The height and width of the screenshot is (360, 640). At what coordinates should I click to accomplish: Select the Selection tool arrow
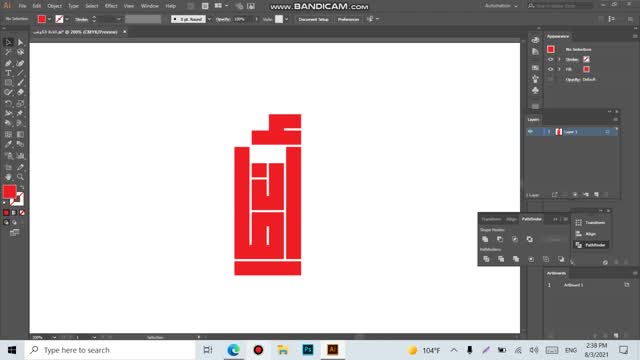tap(8, 42)
